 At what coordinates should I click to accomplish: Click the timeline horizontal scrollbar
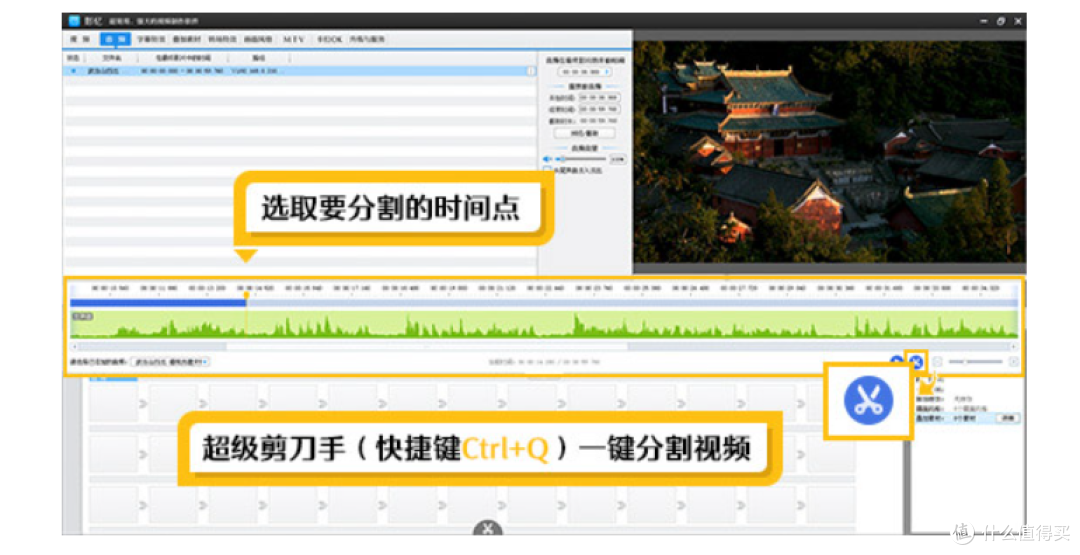(544, 346)
